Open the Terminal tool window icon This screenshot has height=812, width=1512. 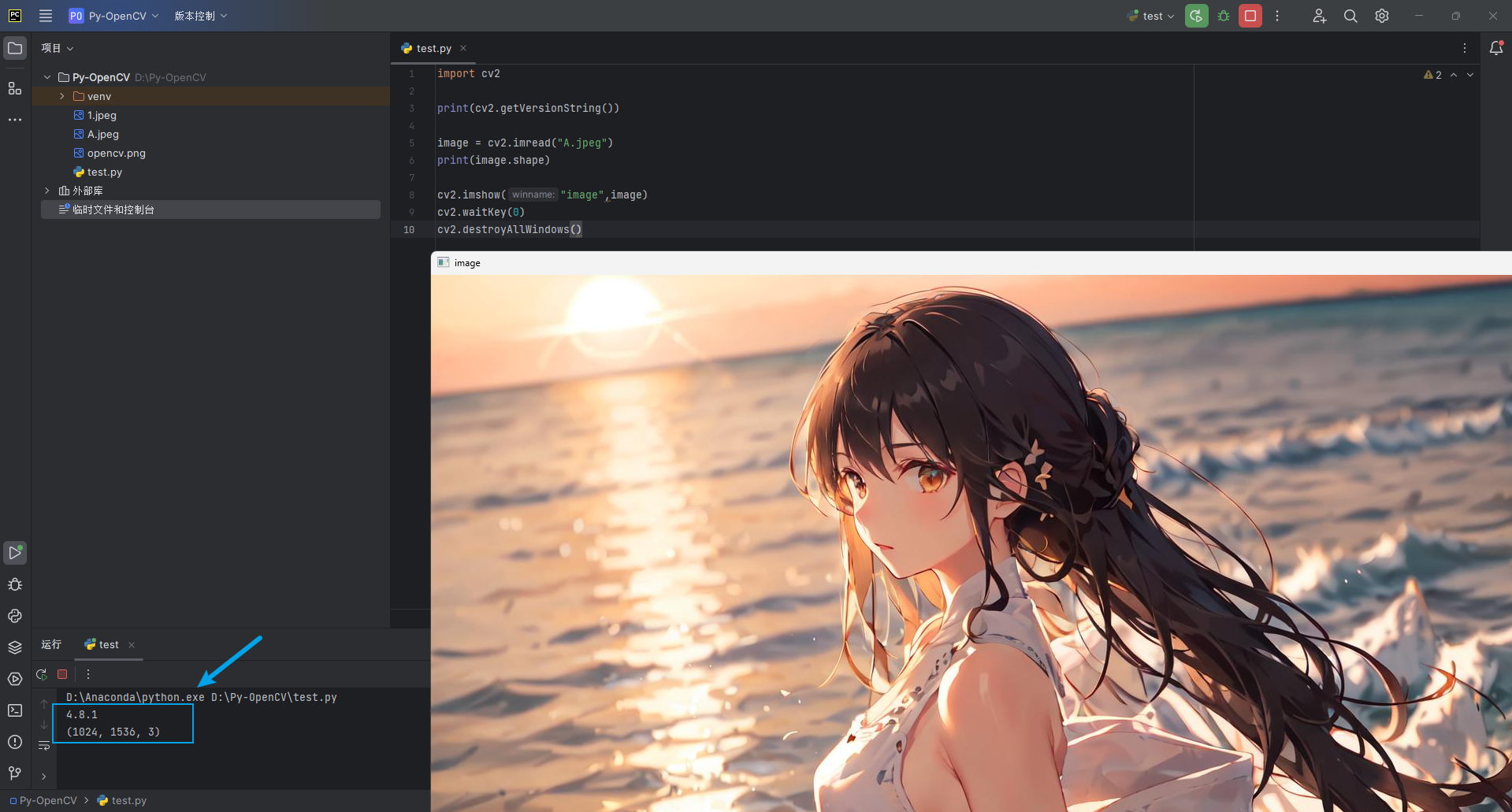[15, 710]
